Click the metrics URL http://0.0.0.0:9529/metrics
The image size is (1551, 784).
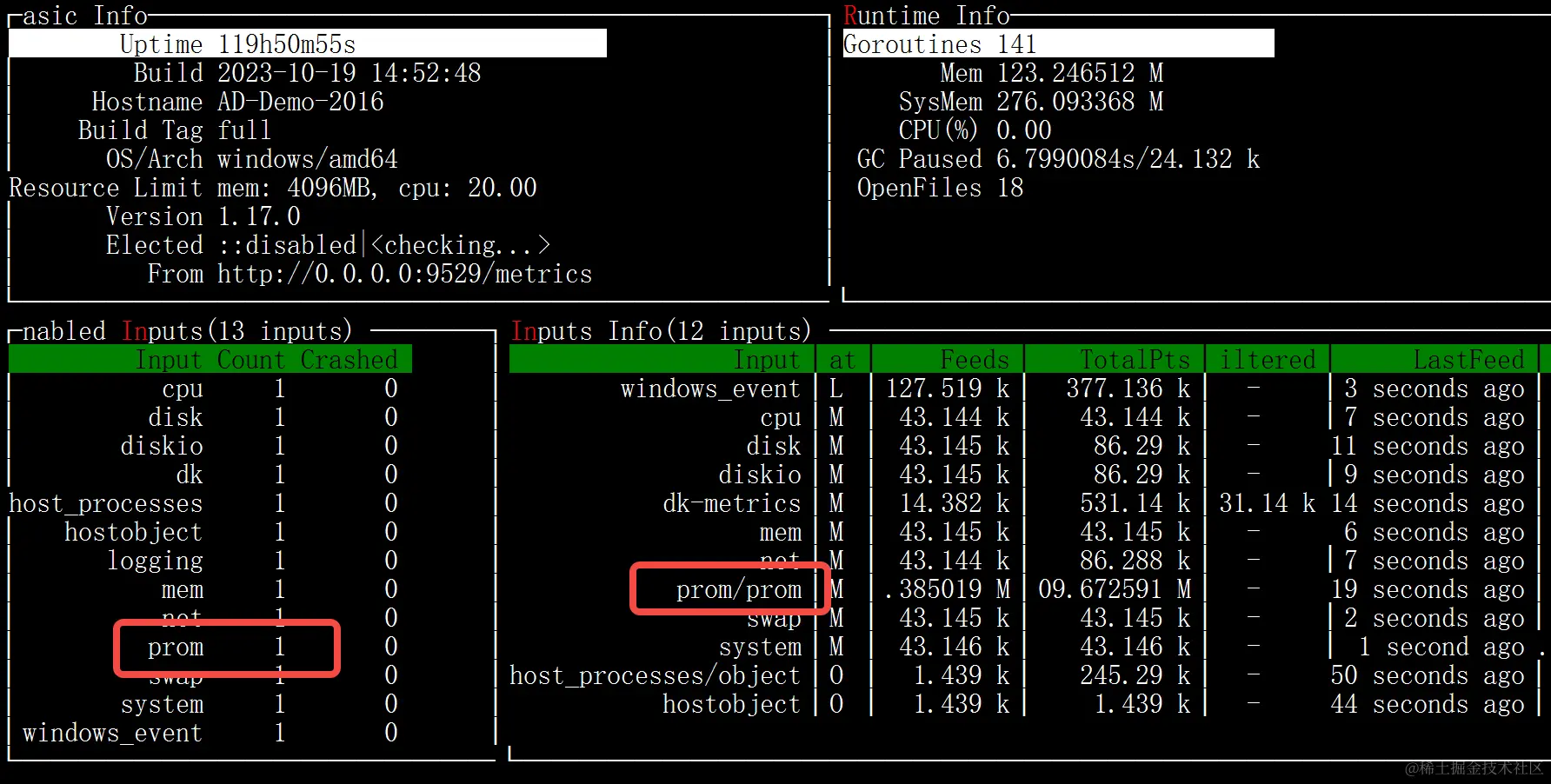click(405, 273)
